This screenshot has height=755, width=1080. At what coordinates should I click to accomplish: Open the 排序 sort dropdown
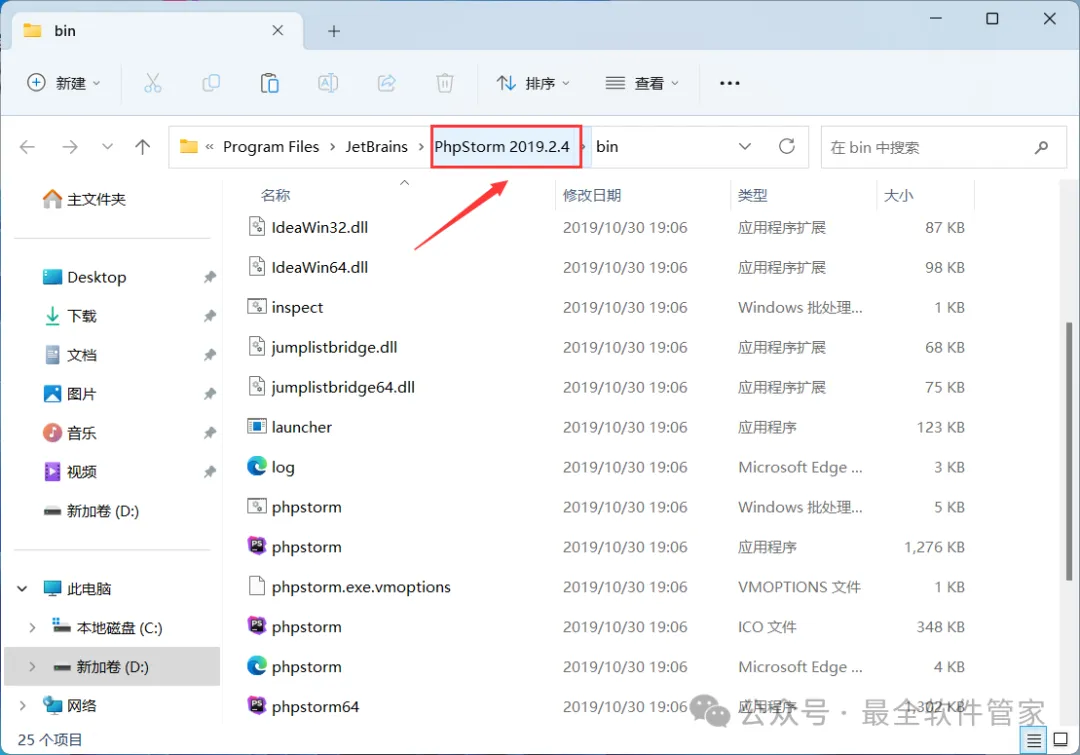coord(533,83)
